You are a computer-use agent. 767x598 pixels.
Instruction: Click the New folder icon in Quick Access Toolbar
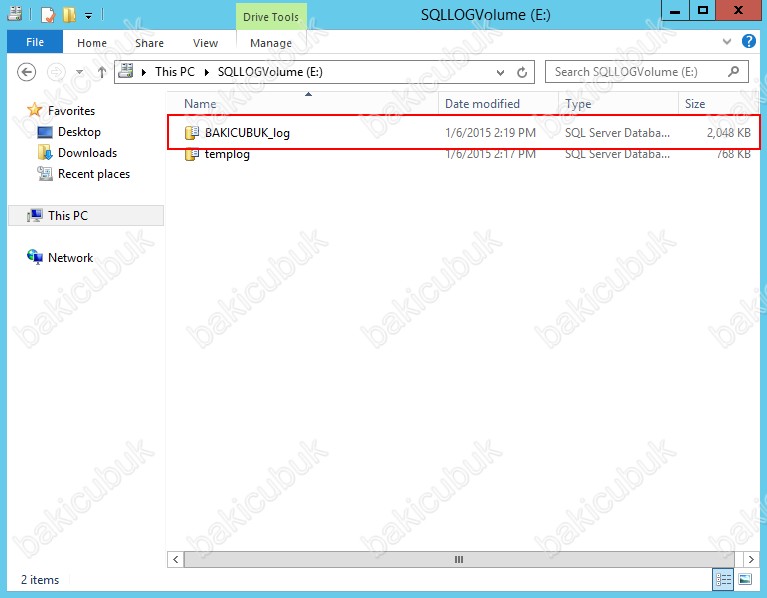point(69,15)
